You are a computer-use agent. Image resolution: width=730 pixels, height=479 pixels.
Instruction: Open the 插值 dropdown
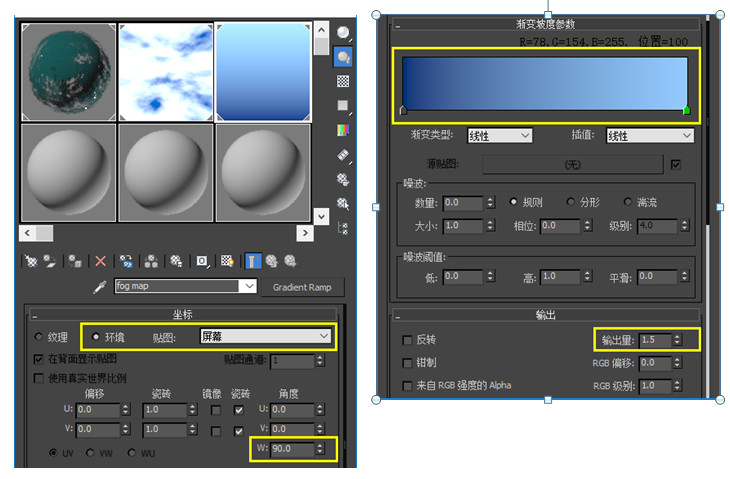point(649,135)
